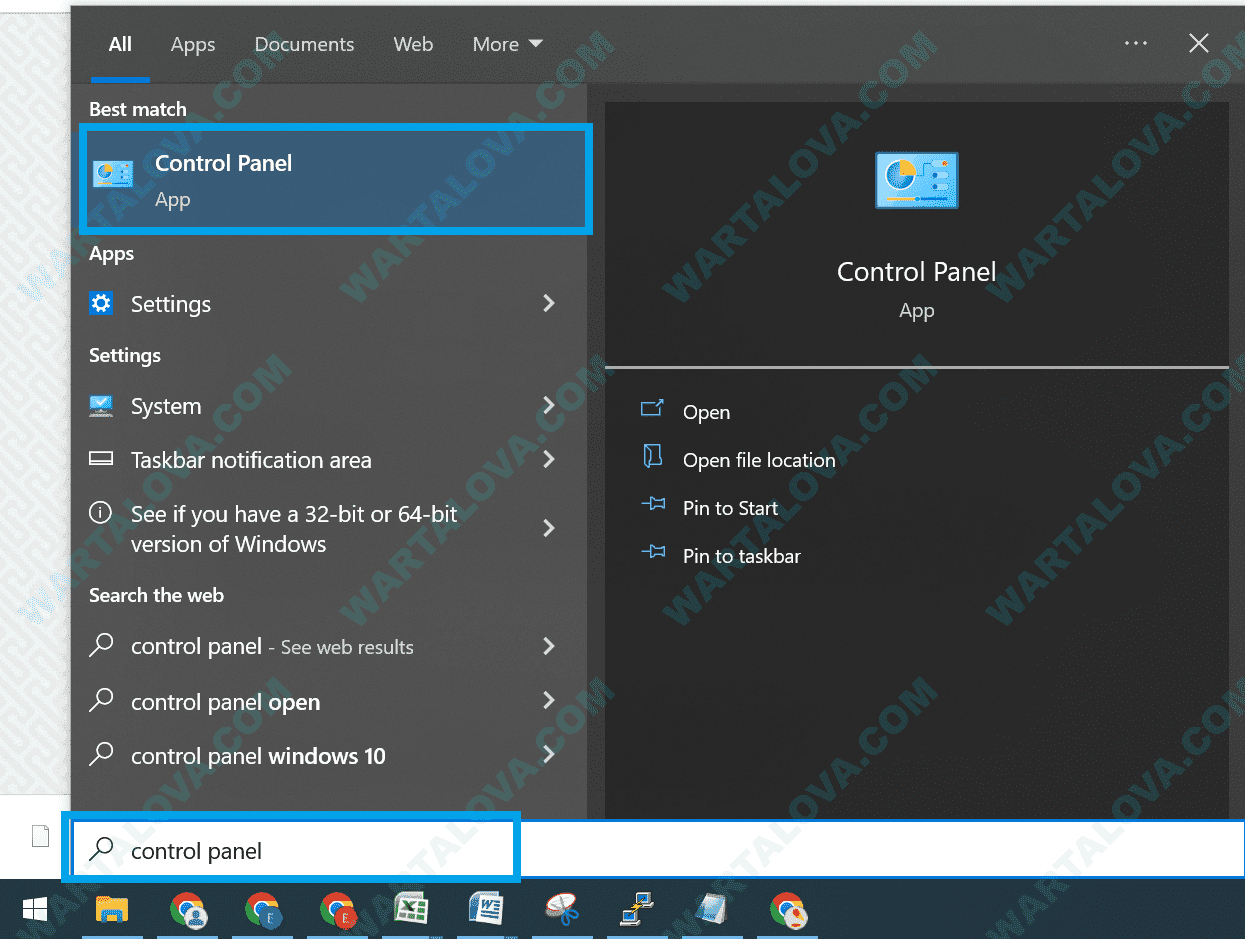Click the Start menu button
This screenshot has height=939, width=1245.
34,911
